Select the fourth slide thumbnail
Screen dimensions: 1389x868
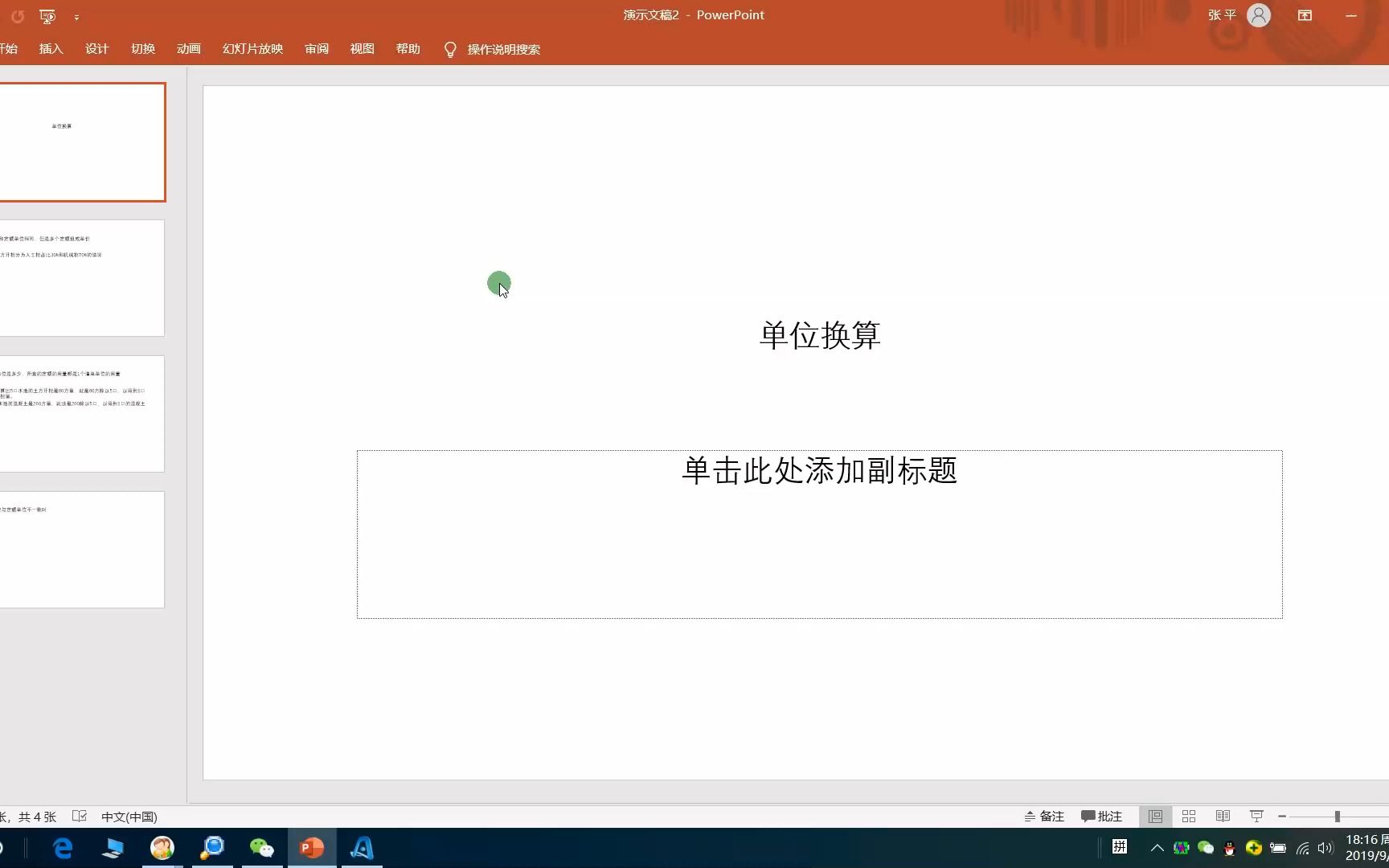pos(82,550)
